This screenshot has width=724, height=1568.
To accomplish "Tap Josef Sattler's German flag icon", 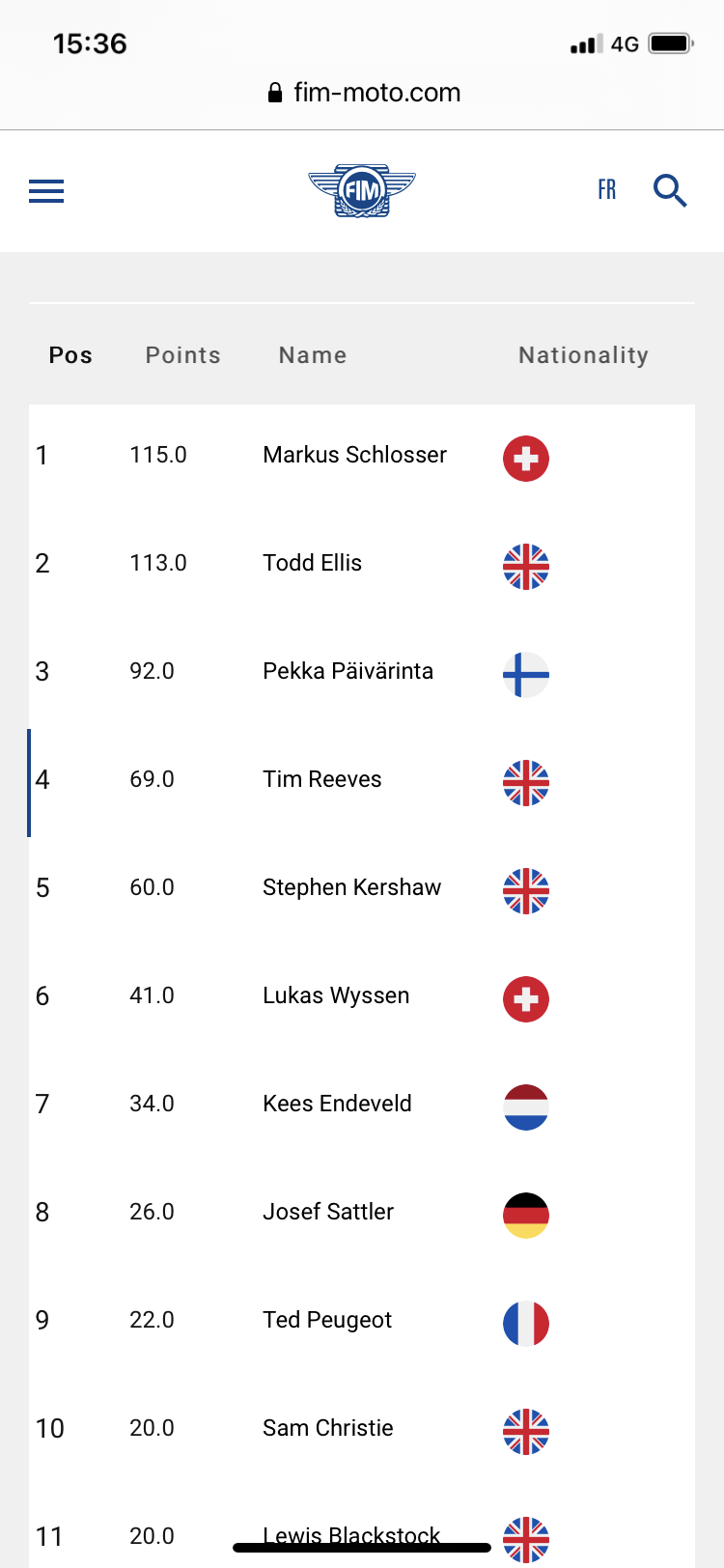I will 526,1216.
